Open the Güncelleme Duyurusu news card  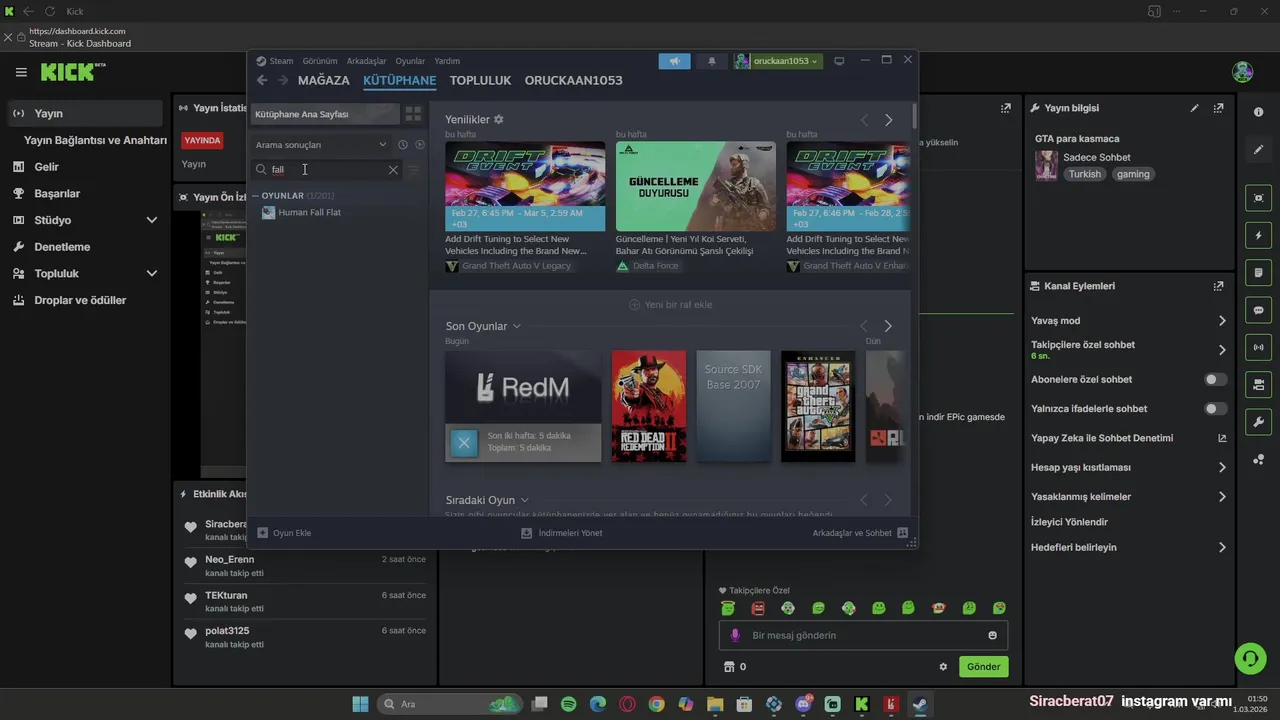pyautogui.click(x=696, y=186)
